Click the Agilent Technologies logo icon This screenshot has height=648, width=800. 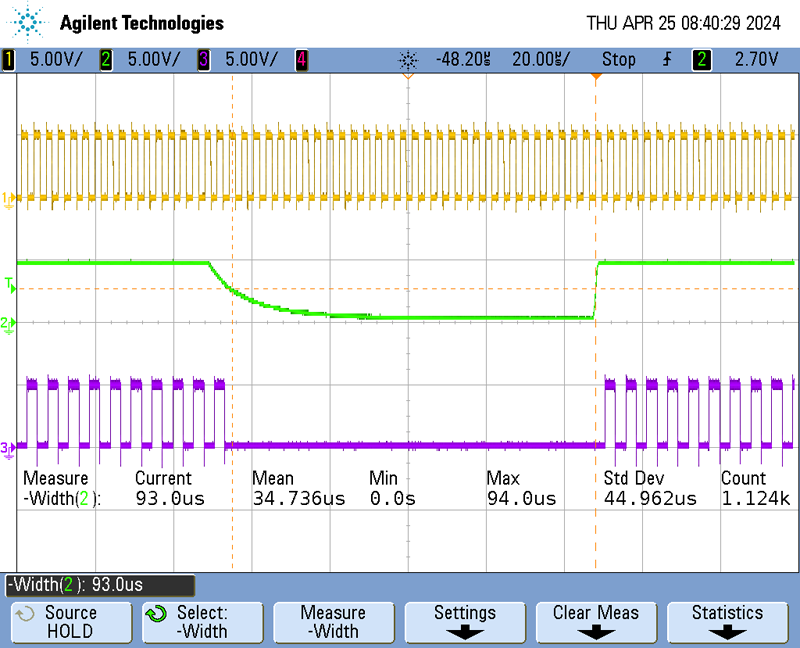tap(29, 22)
